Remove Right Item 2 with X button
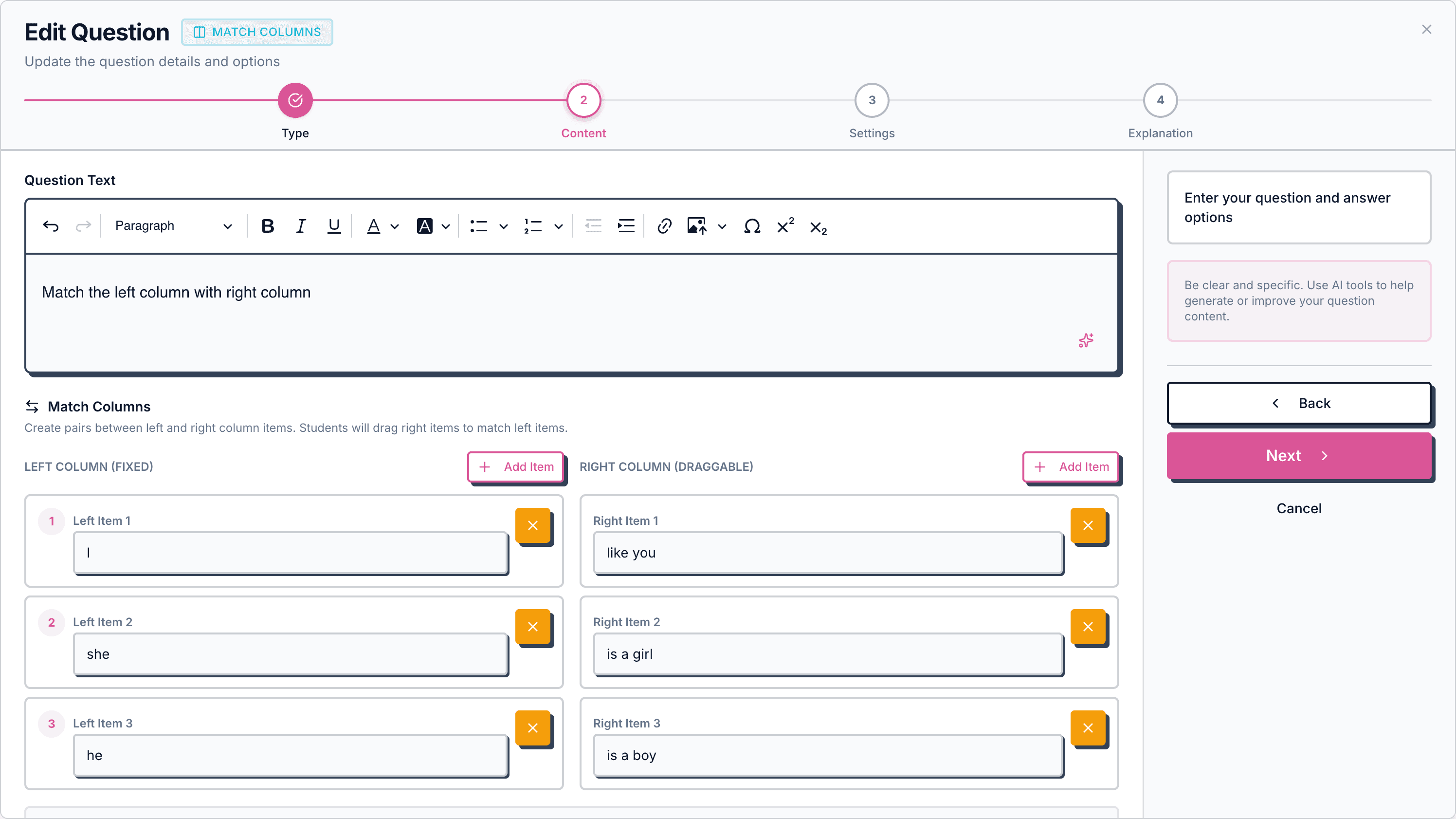 [x=1088, y=627]
